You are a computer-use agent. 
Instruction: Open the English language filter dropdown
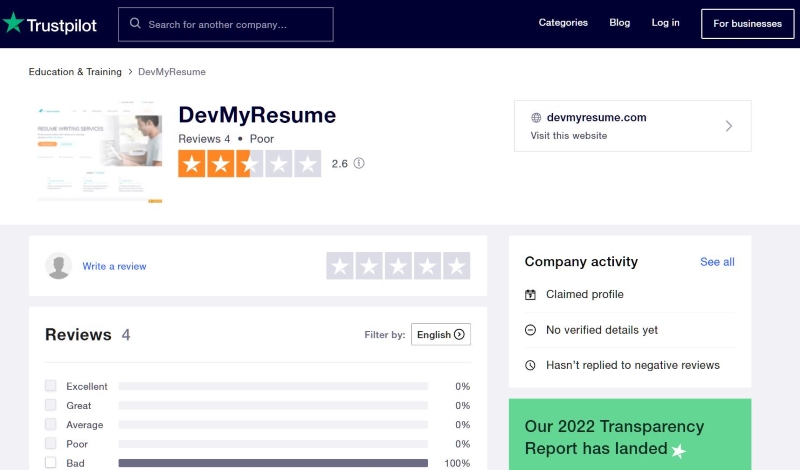click(441, 334)
